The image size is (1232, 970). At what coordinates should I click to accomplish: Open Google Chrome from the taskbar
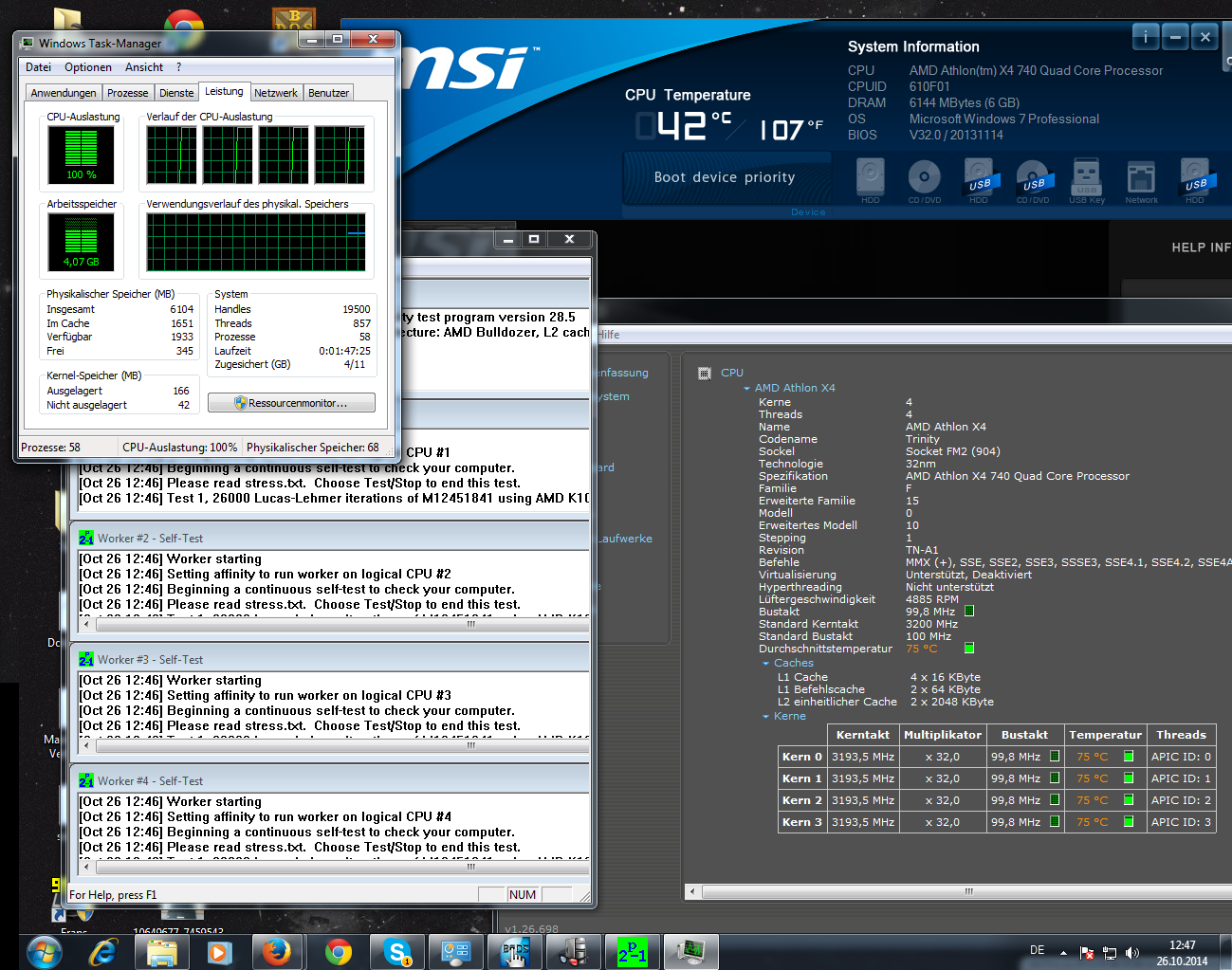point(338,951)
